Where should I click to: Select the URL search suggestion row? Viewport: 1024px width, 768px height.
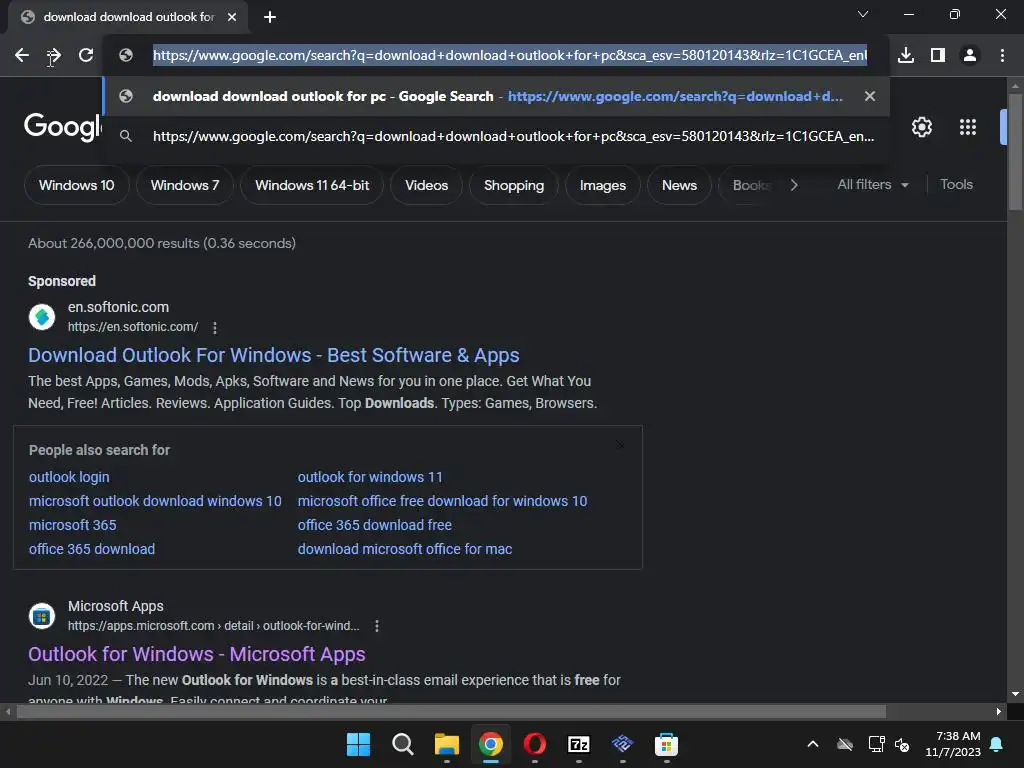click(496, 136)
